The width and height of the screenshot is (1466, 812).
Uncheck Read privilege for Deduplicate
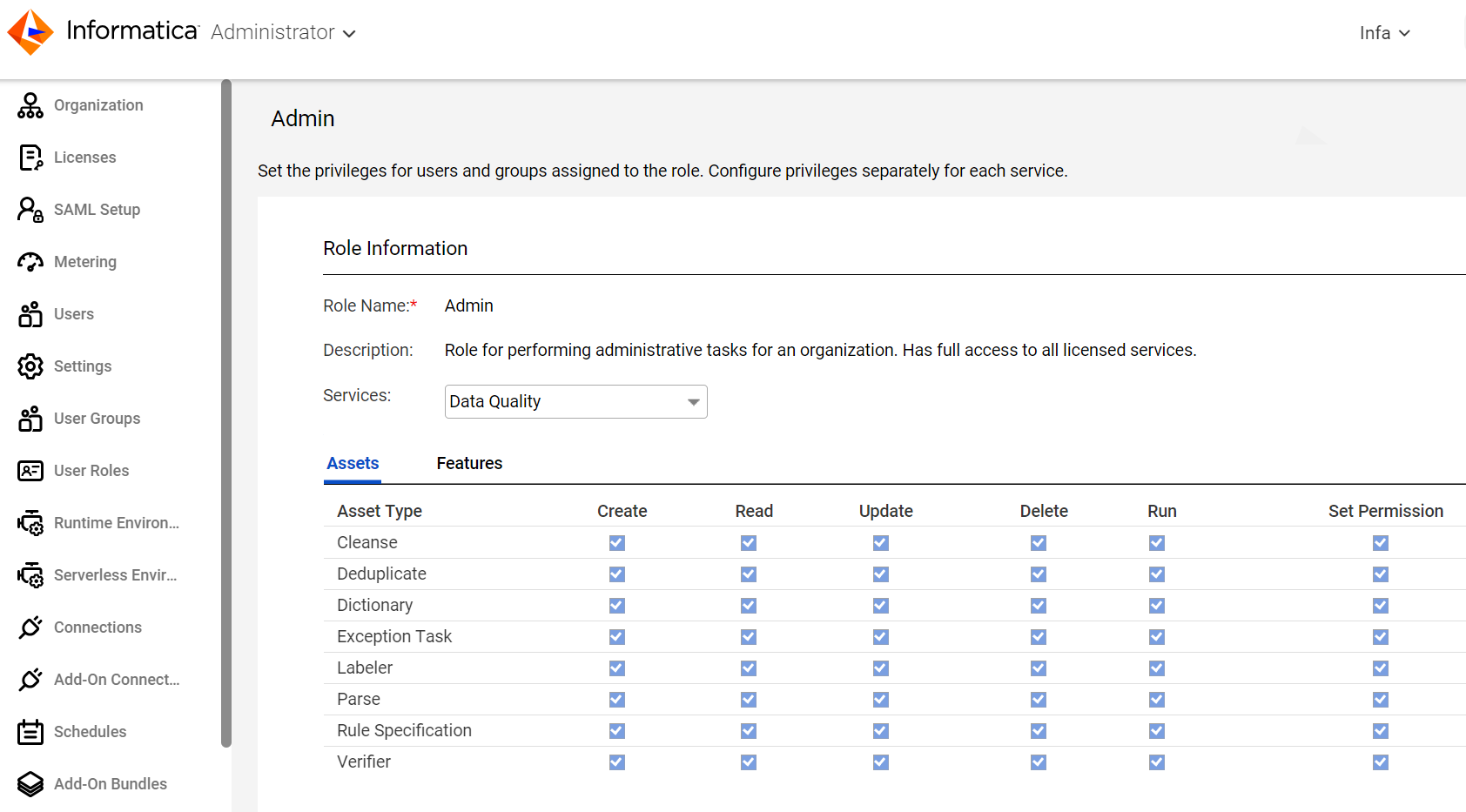coord(749,574)
